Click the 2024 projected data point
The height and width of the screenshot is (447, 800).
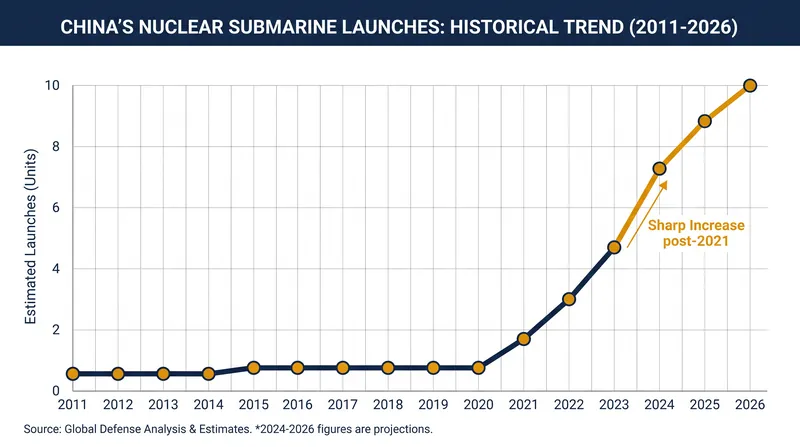(x=659, y=168)
